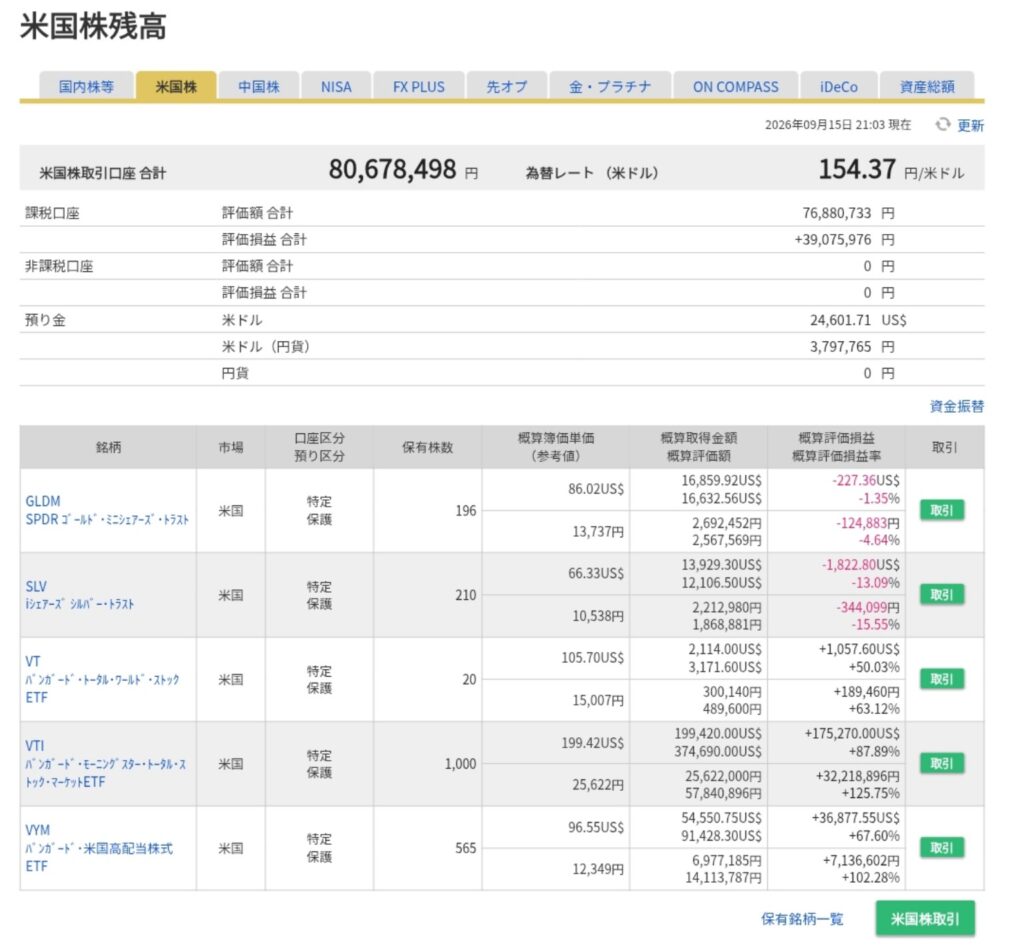This screenshot has width=1024, height=946.
Task: Click the 更新 link
Action: [970, 125]
